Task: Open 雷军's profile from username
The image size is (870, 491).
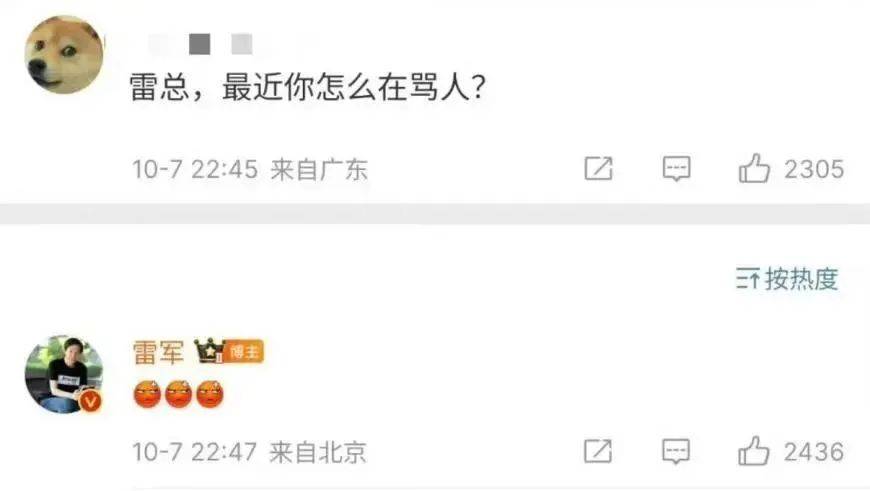Action: (158, 352)
